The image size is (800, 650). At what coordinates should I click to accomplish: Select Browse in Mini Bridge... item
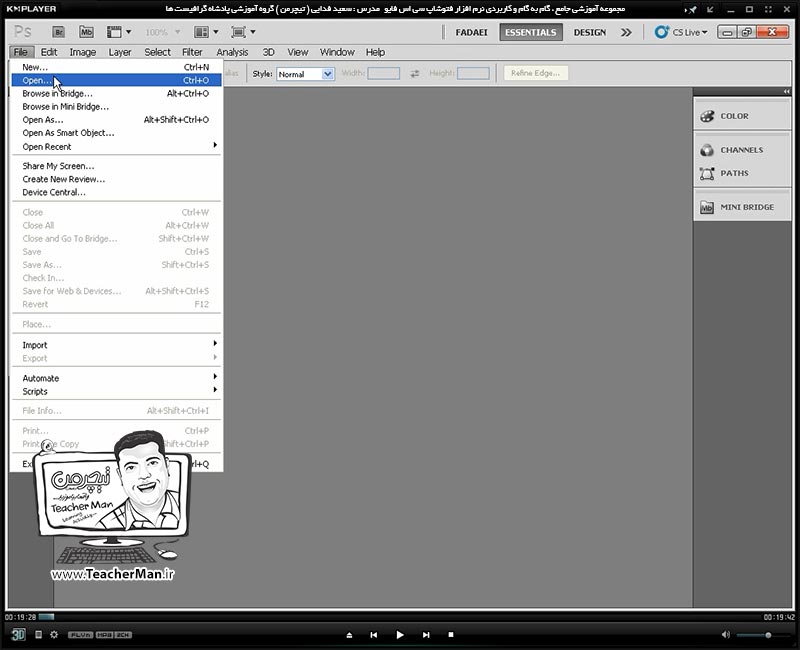pyautogui.click(x=116, y=107)
